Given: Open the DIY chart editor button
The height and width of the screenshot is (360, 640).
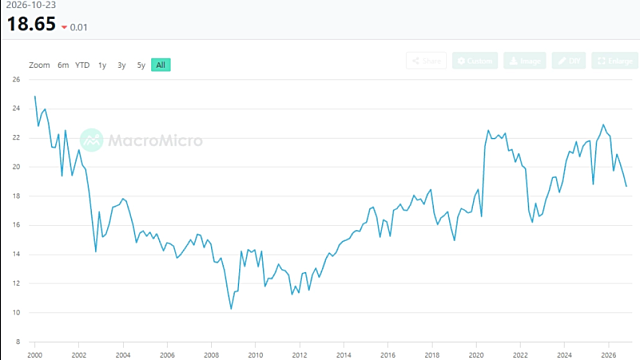Looking at the screenshot, I should pyautogui.click(x=569, y=61).
